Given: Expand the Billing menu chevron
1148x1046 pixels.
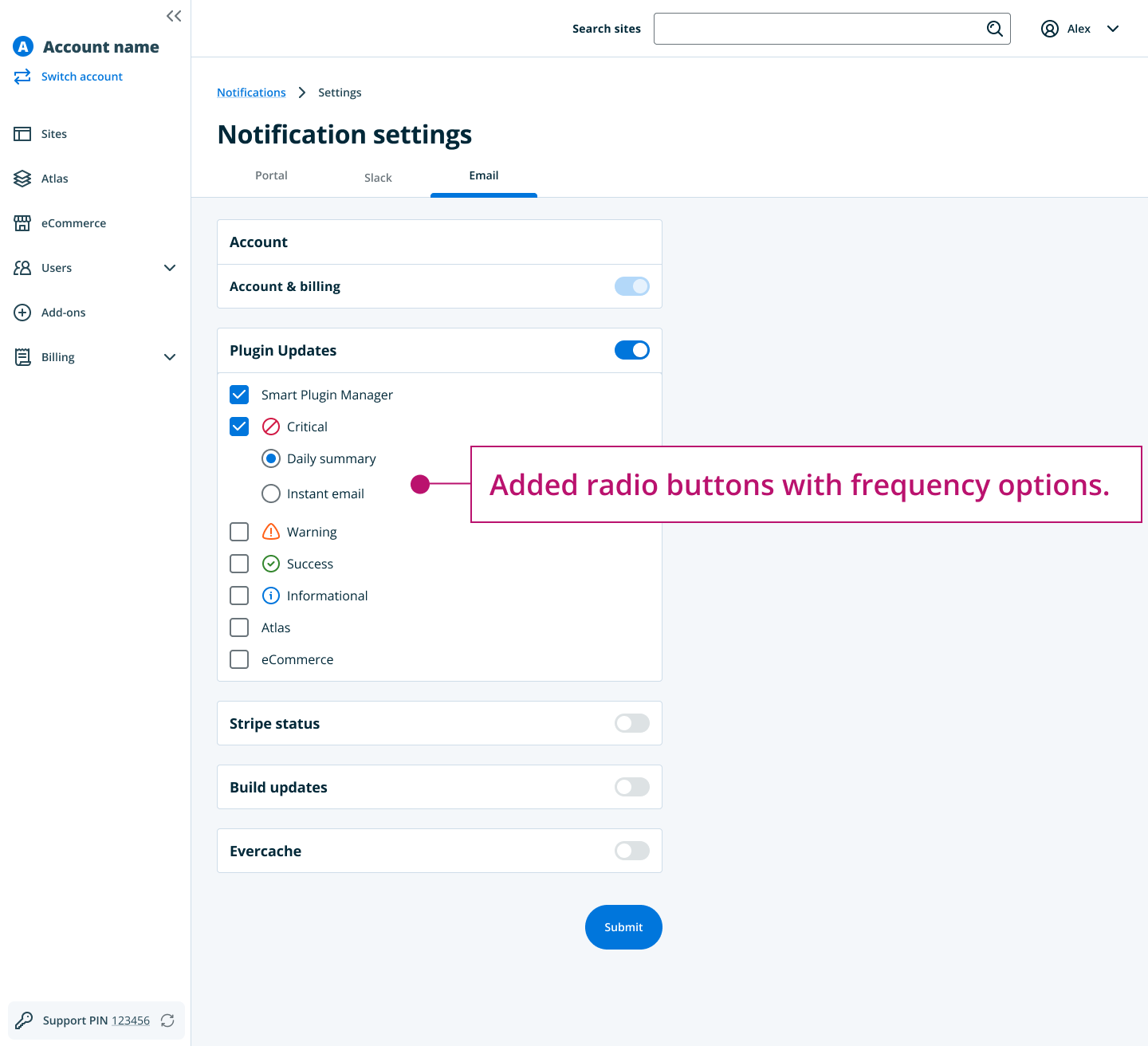Looking at the screenshot, I should click(170, 357).
